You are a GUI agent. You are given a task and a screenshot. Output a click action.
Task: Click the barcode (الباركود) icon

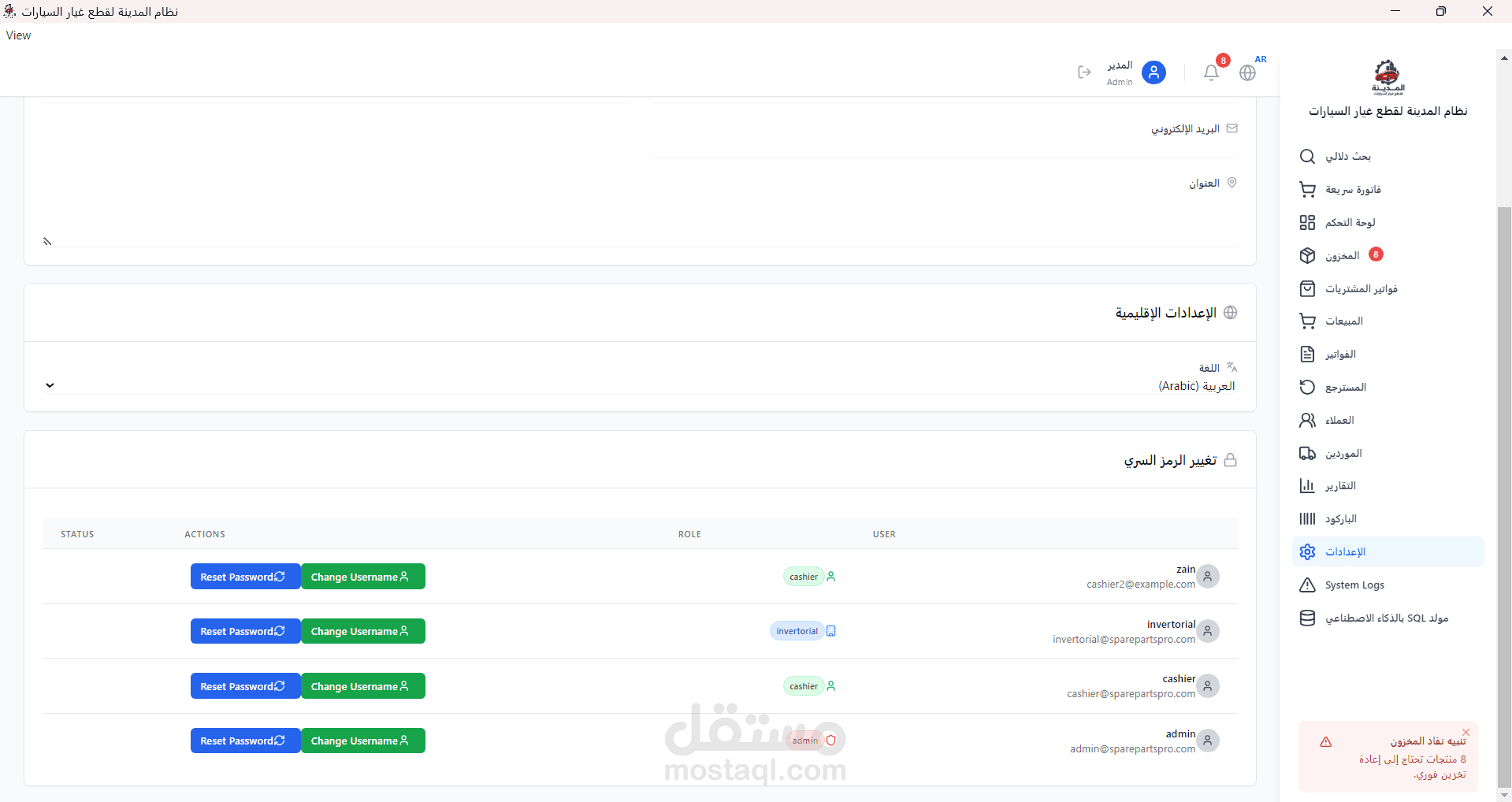tap(1307, 519)
